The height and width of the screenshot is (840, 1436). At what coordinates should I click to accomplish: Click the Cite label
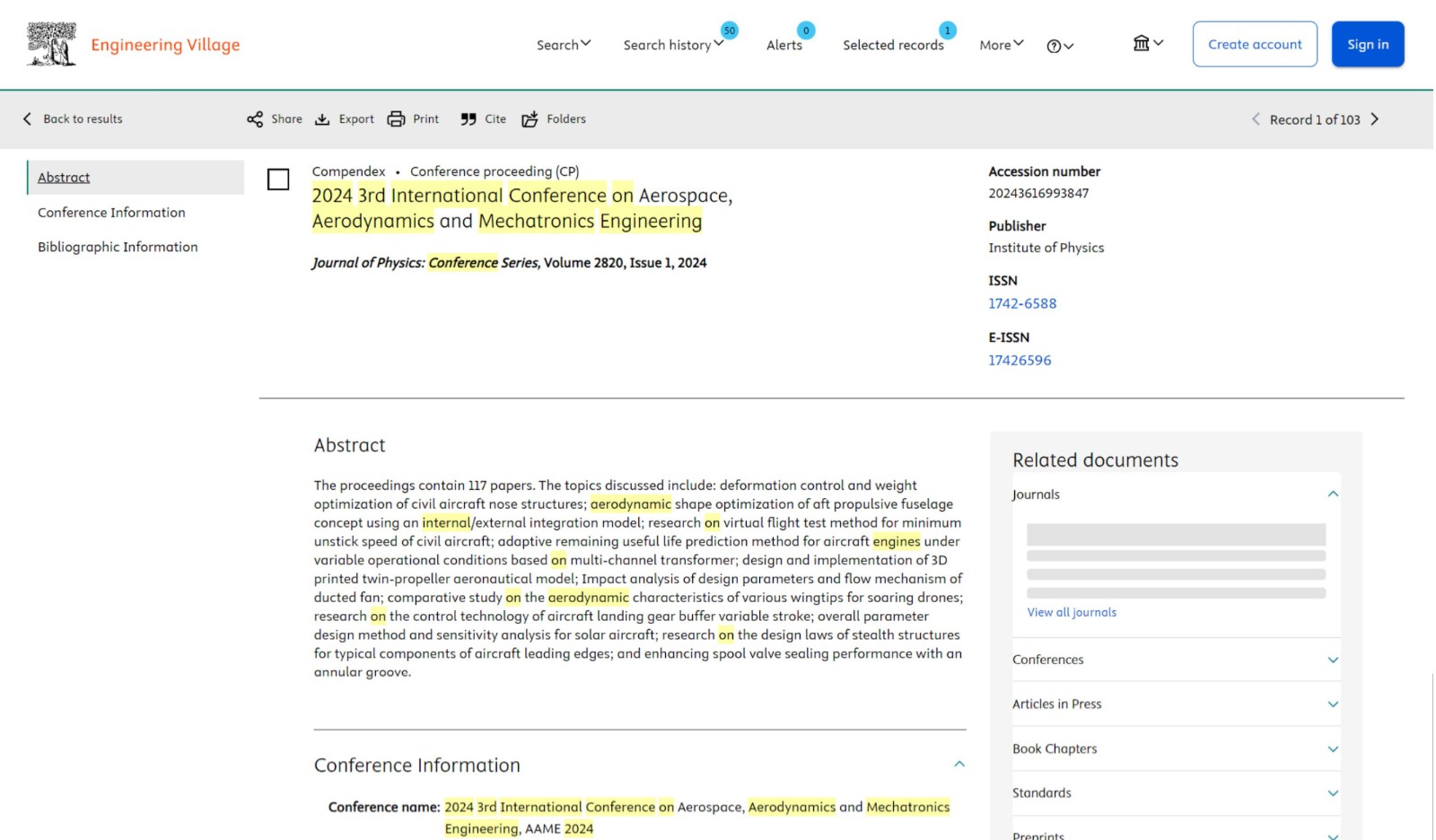(495, 119)
